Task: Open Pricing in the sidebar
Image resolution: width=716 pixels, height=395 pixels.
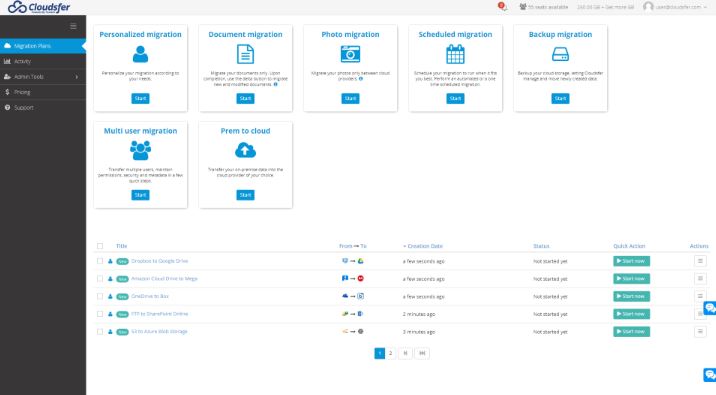Action: (x=43, y=92)
